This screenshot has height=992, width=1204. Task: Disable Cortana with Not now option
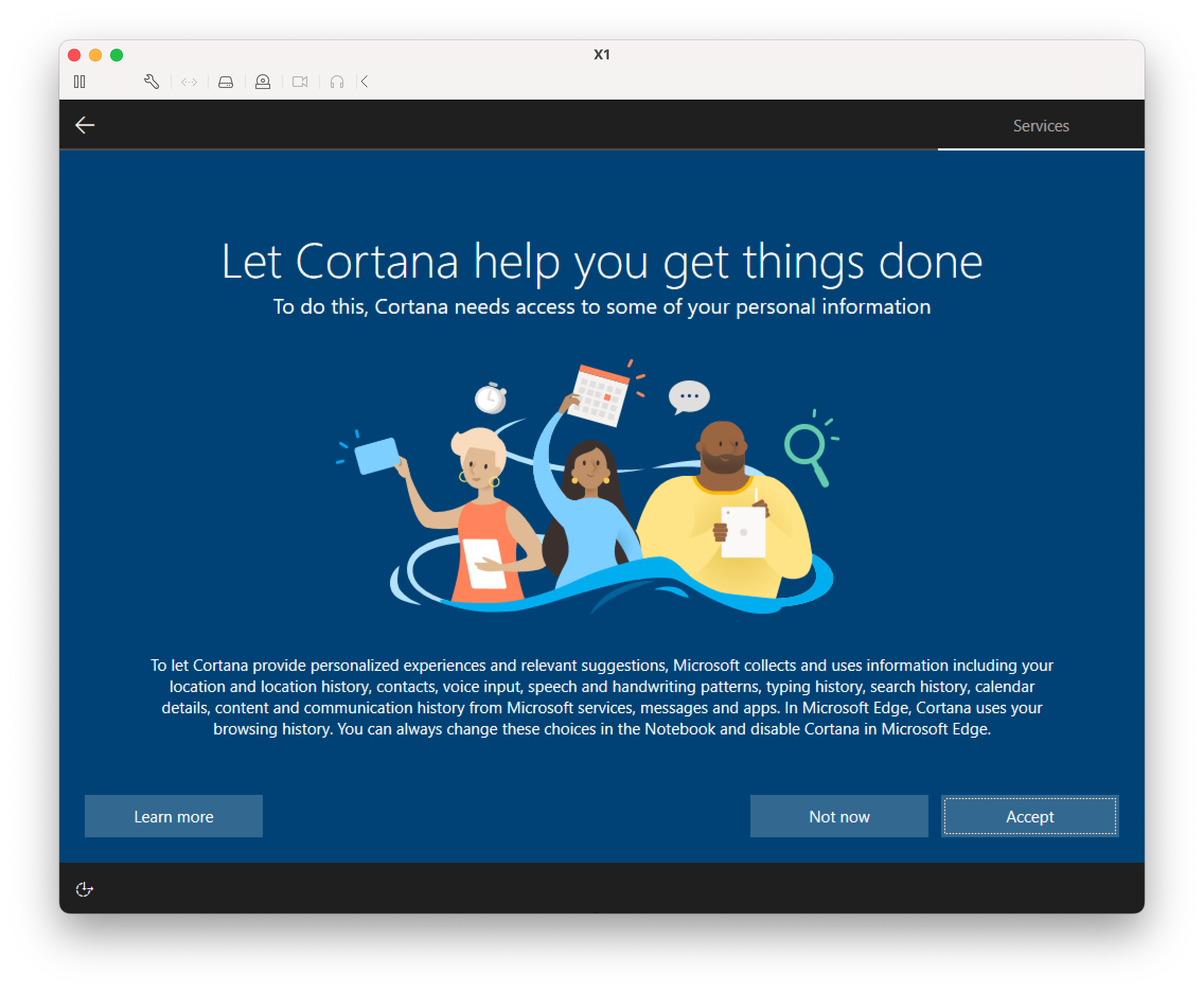point(840,816)
